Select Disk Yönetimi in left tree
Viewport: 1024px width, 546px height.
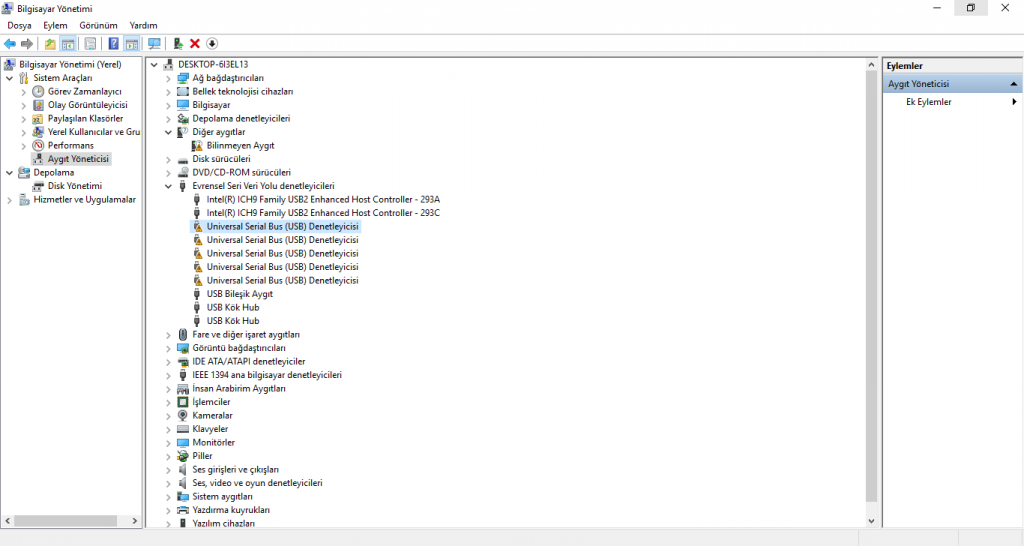click(74, 186)
